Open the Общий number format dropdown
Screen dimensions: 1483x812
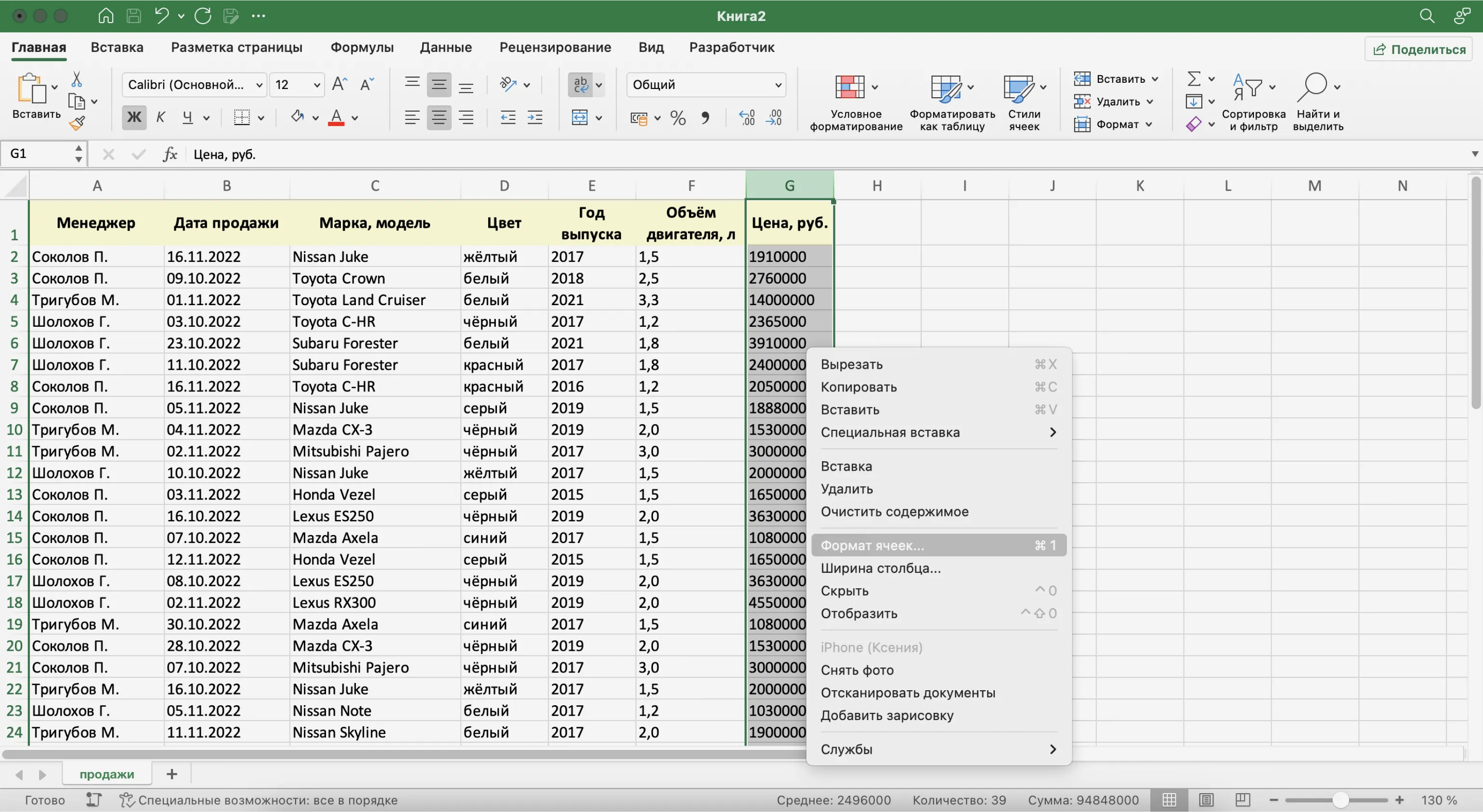[706, 85]
